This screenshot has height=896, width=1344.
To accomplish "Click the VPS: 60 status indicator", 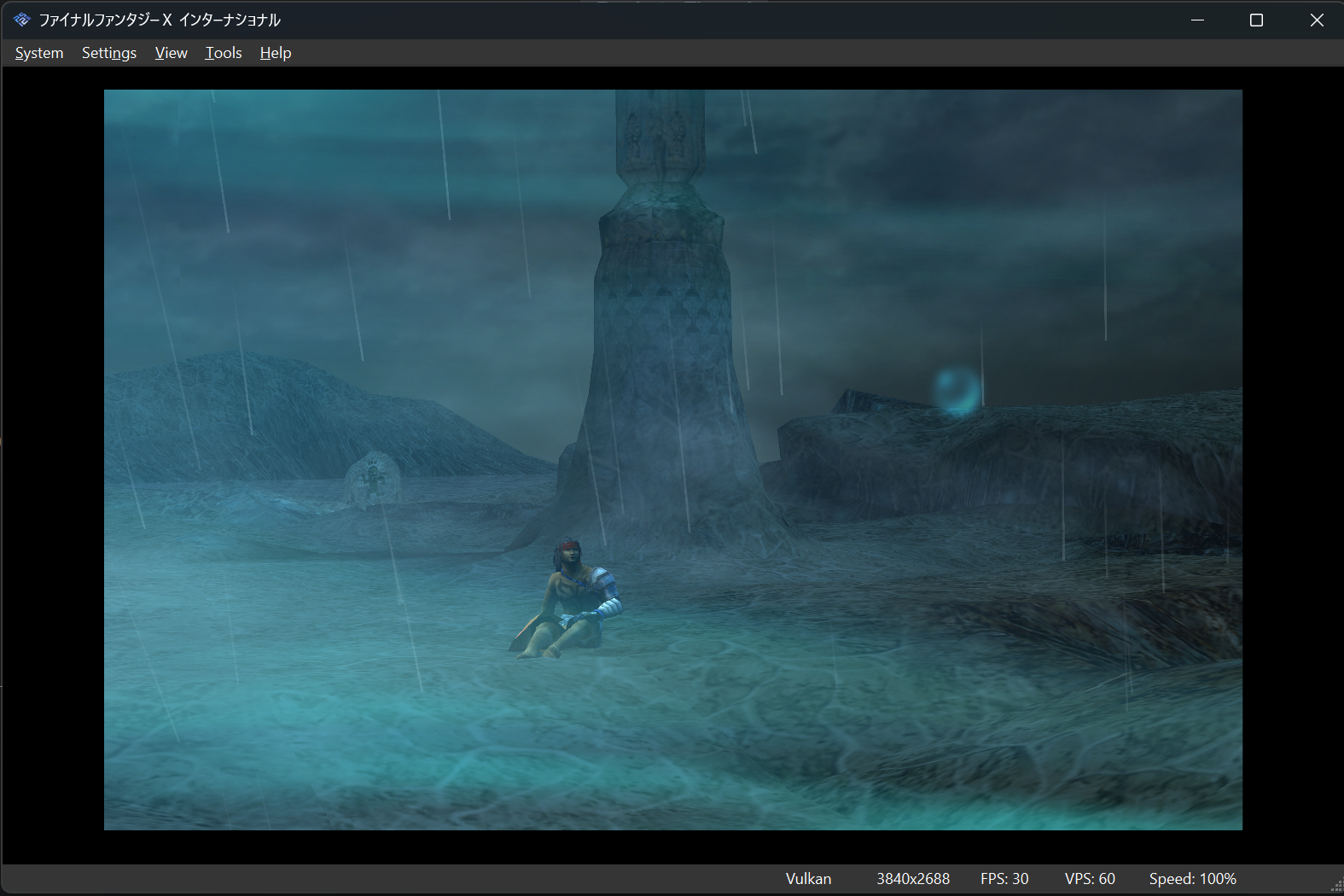I will click(1090, 879).
